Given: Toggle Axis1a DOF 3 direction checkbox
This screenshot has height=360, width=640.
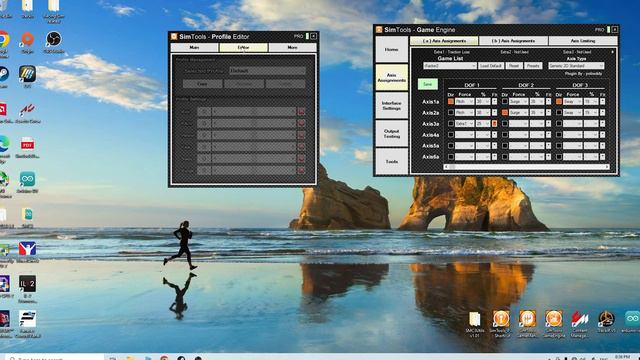Looking at the screenshot, I should [x=559, y=101].
